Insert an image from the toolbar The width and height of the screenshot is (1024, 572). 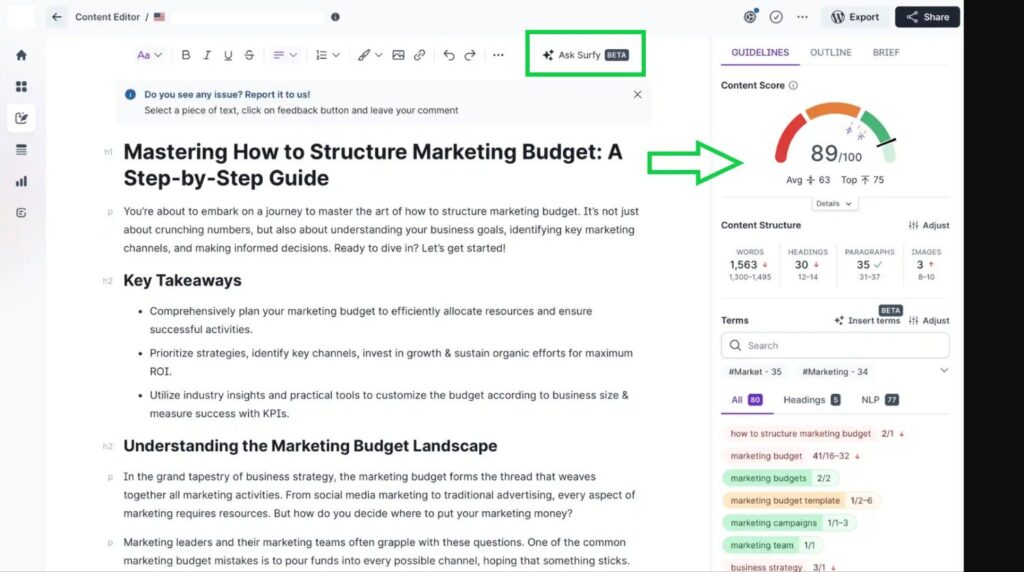tap(398, 55)
